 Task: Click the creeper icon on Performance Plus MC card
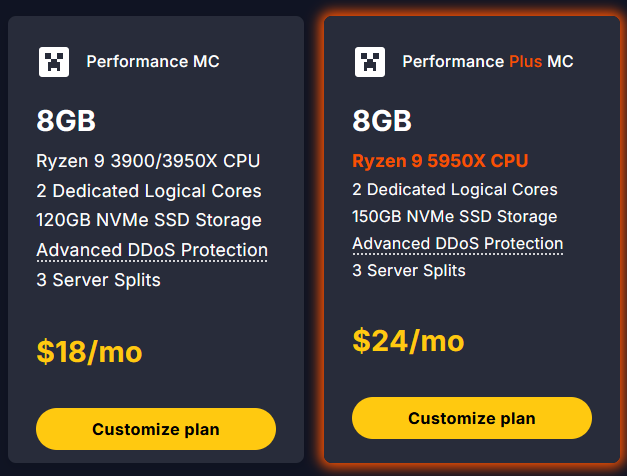pos(370,62)
